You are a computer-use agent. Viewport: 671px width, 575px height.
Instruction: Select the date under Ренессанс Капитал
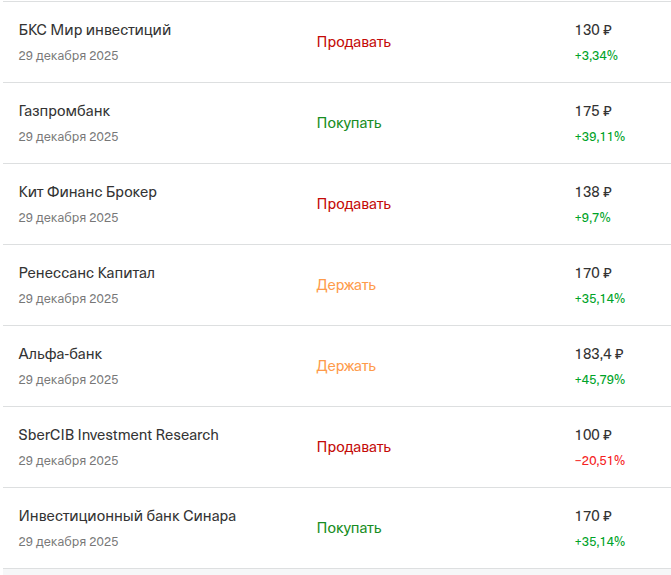pyautogui.click(x=68, y=299)
